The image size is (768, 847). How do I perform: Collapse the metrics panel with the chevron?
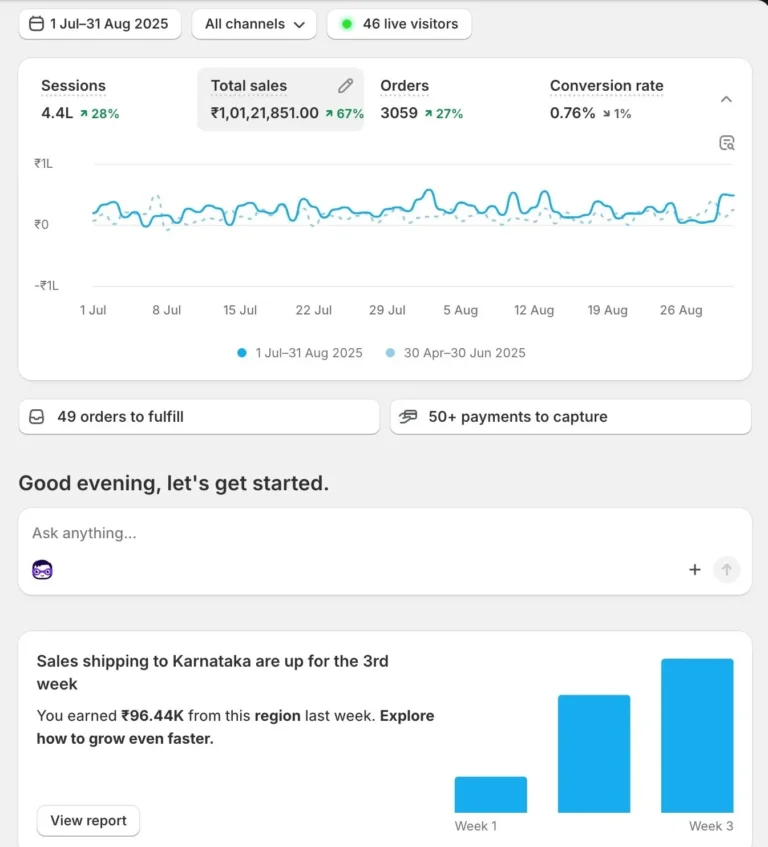pyautogui.click(x=727, y=99)
